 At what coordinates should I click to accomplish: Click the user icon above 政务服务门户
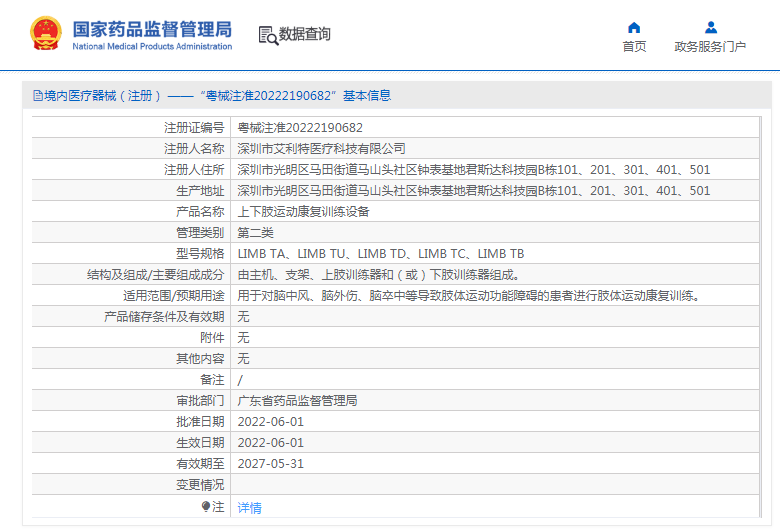tap(711, 27)
